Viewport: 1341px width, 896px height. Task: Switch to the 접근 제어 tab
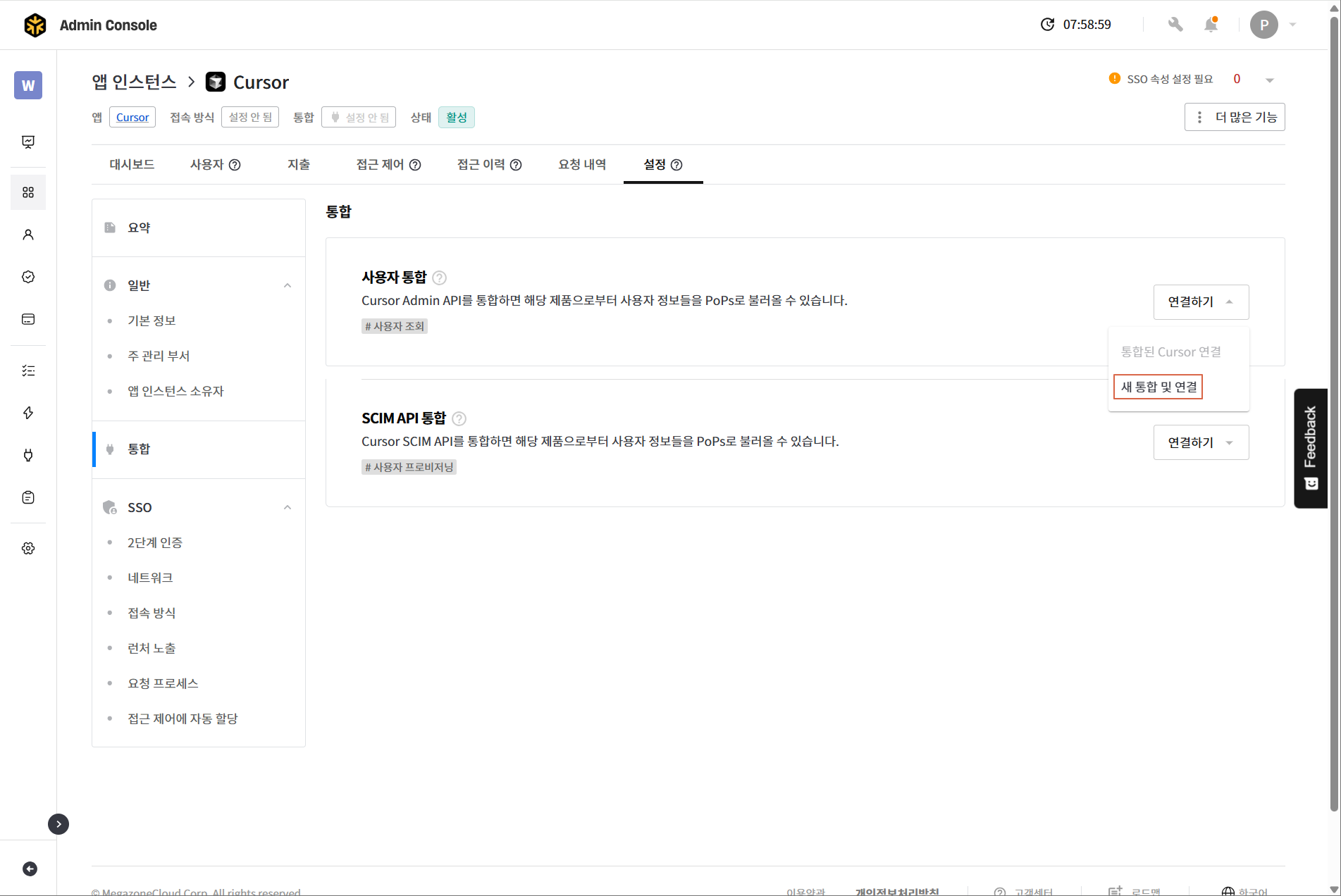point(388,164)
